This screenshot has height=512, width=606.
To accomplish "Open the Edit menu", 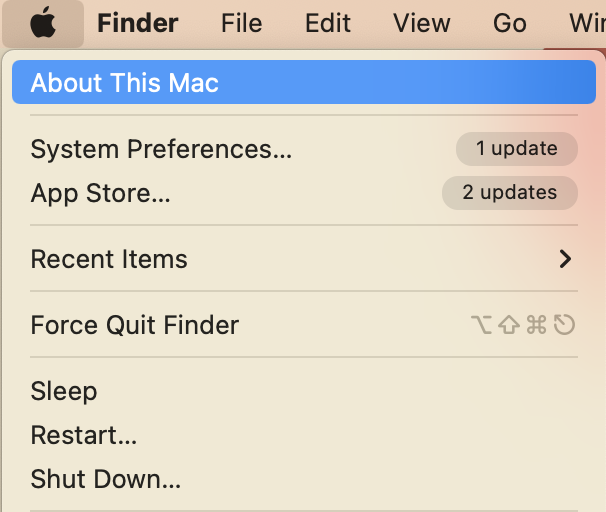I will pos(328,23).
